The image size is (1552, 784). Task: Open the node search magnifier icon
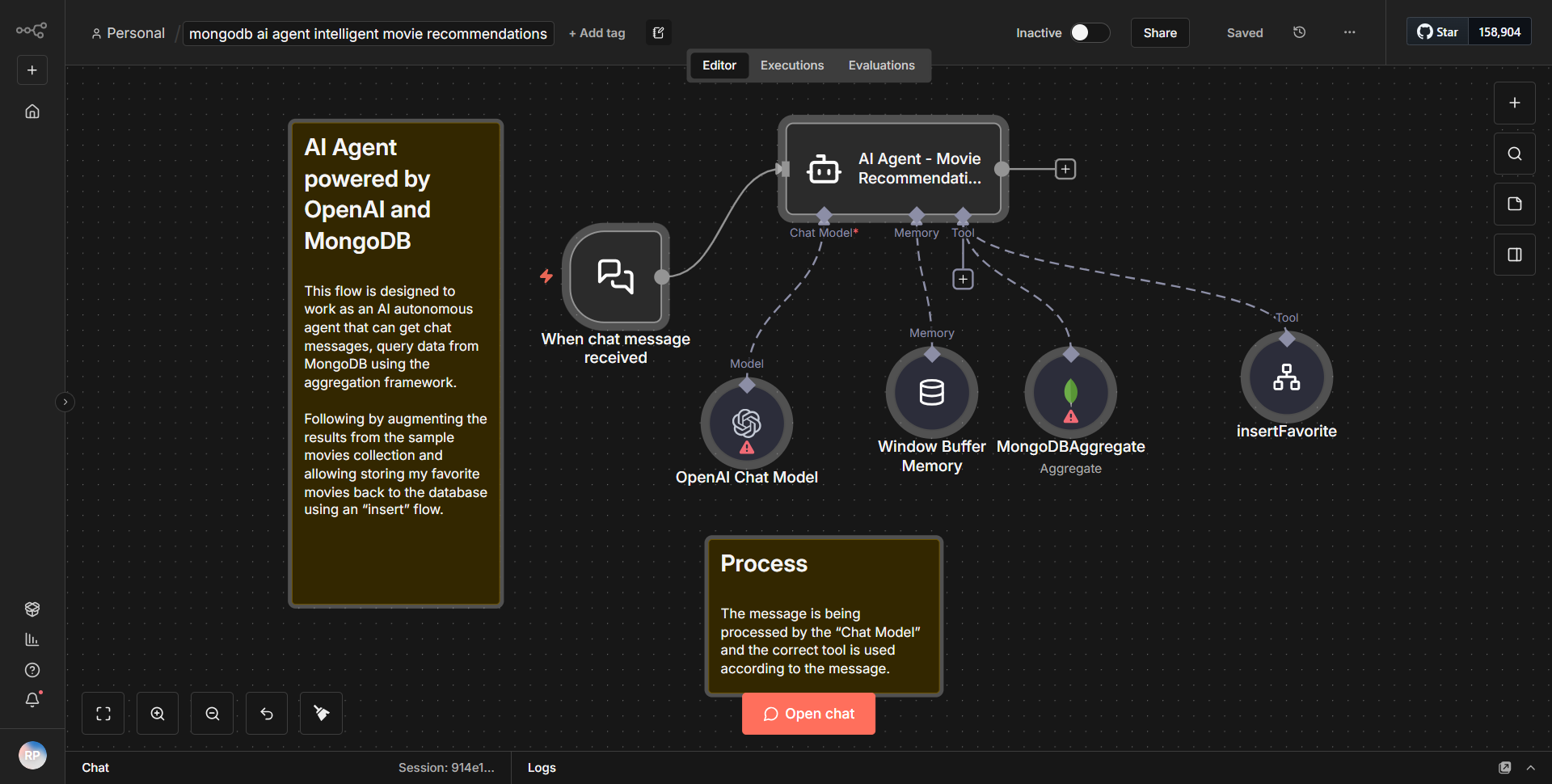click(x=1514, y=154)
